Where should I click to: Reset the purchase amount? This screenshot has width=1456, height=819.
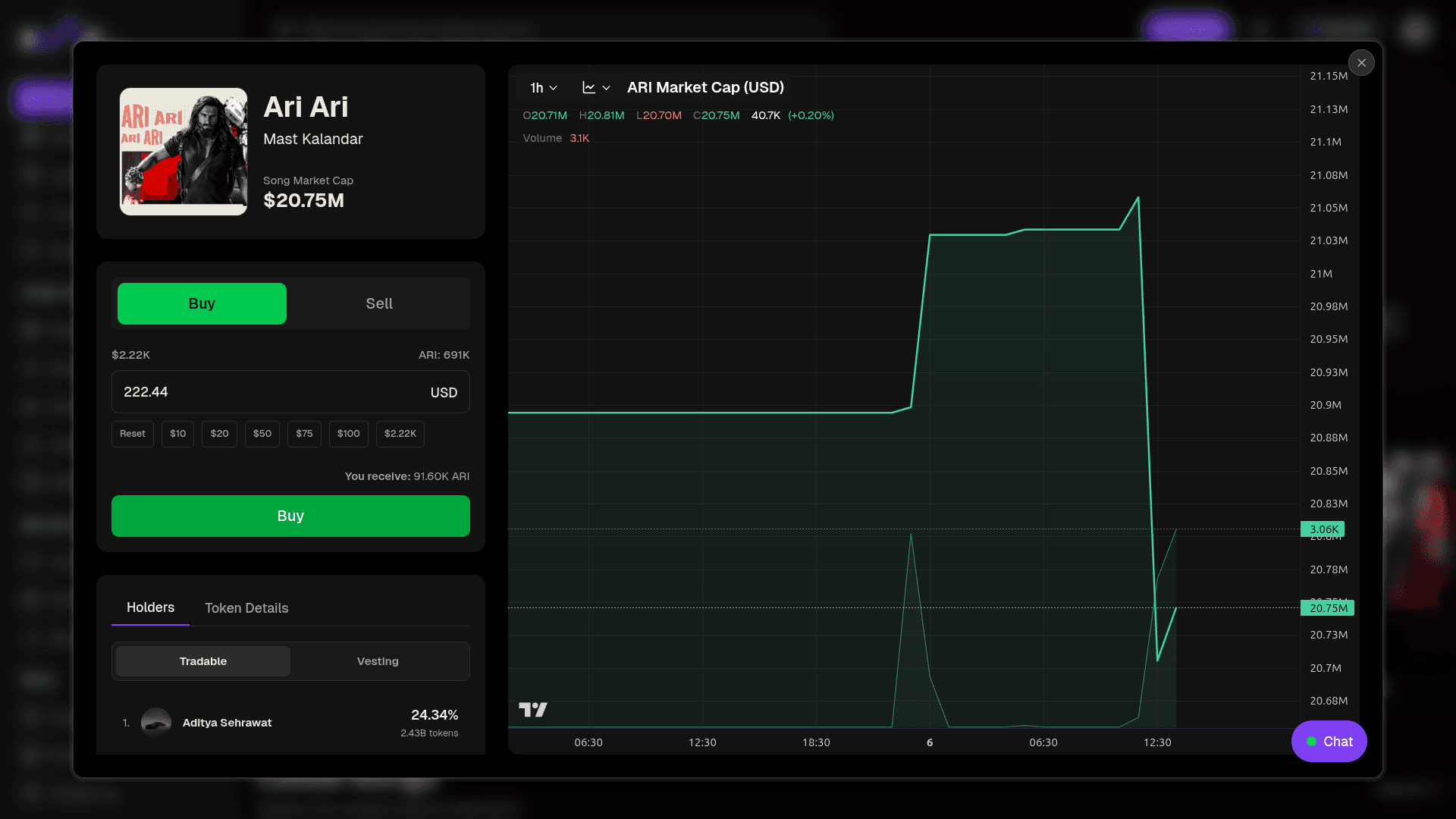click(133, 434)
